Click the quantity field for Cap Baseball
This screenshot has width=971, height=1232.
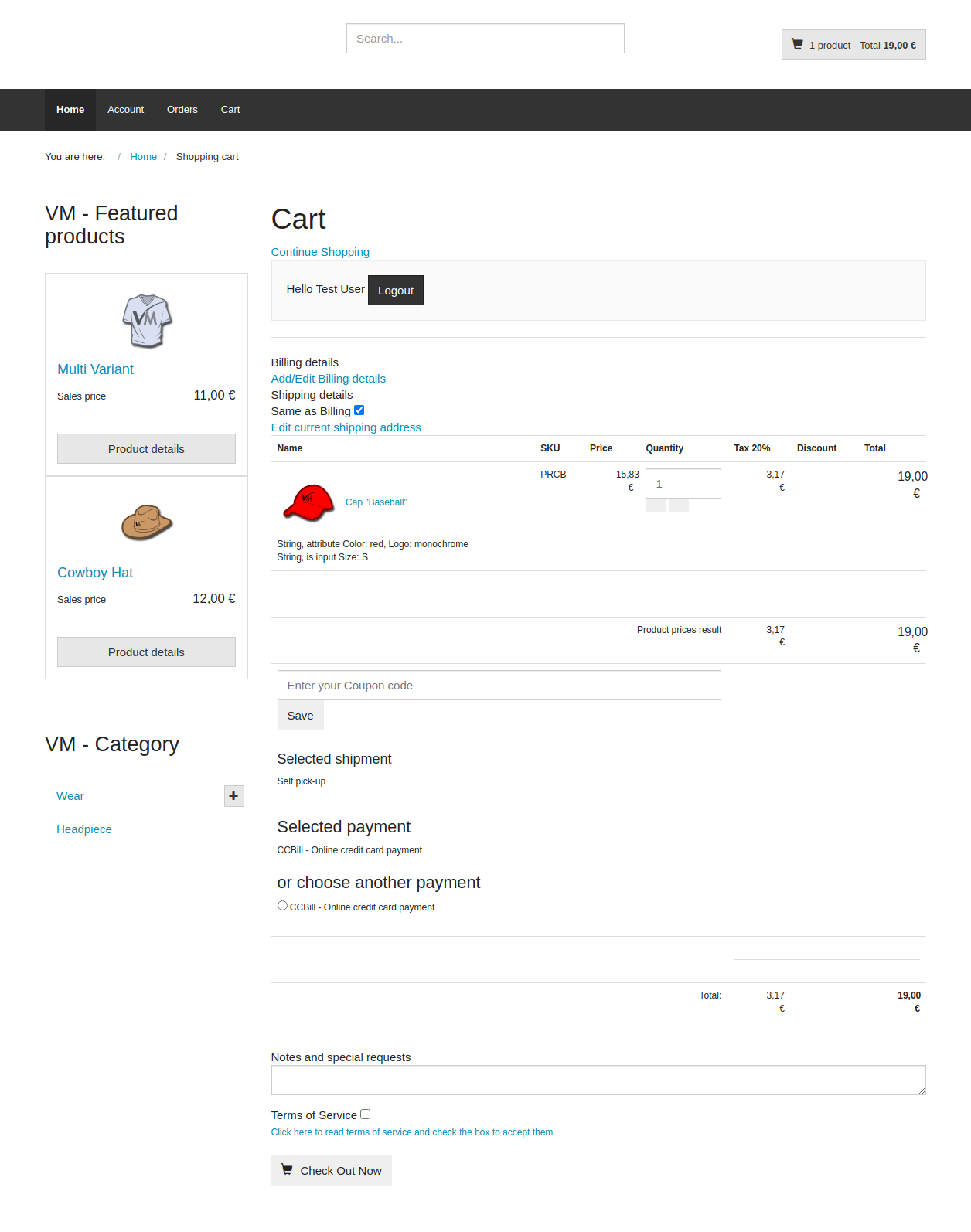(683, 484)
